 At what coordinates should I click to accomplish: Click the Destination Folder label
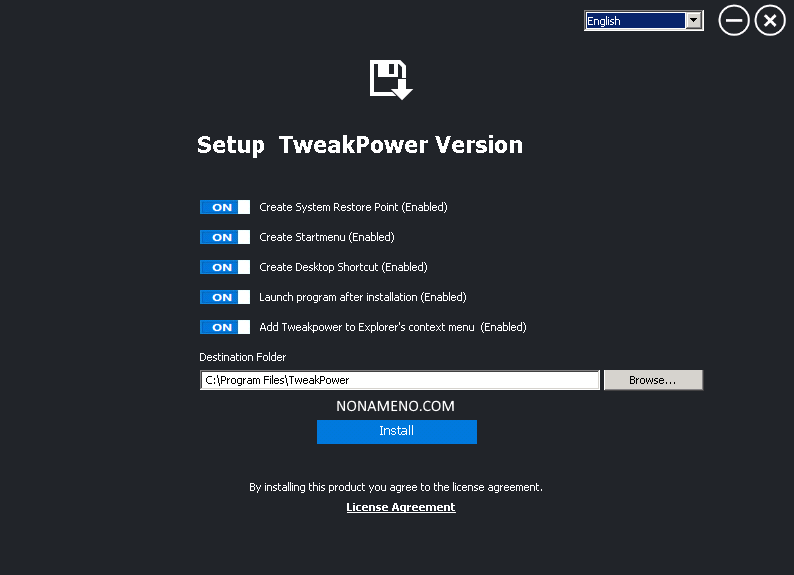[242, 357]
